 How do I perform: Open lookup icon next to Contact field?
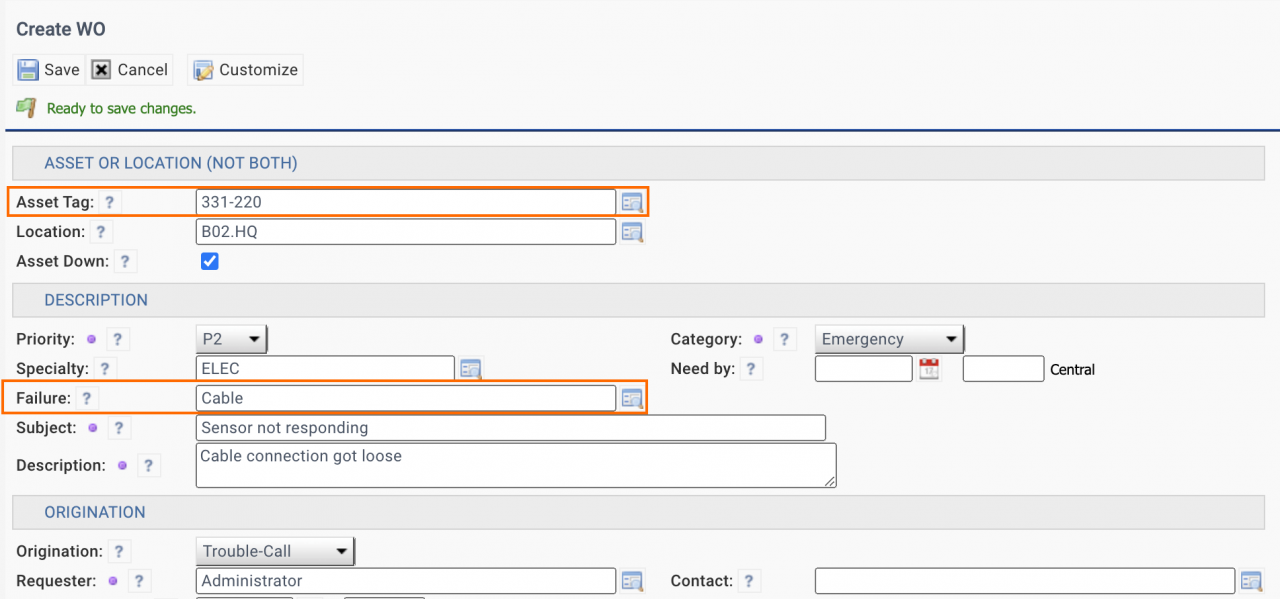[1252, 581]
